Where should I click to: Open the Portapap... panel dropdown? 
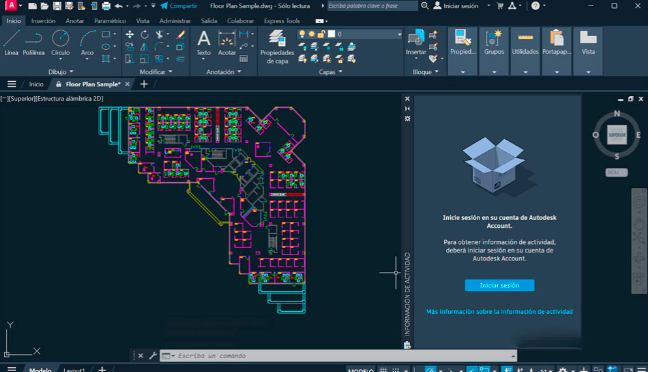pyautogui.click(x=557, y=72)
